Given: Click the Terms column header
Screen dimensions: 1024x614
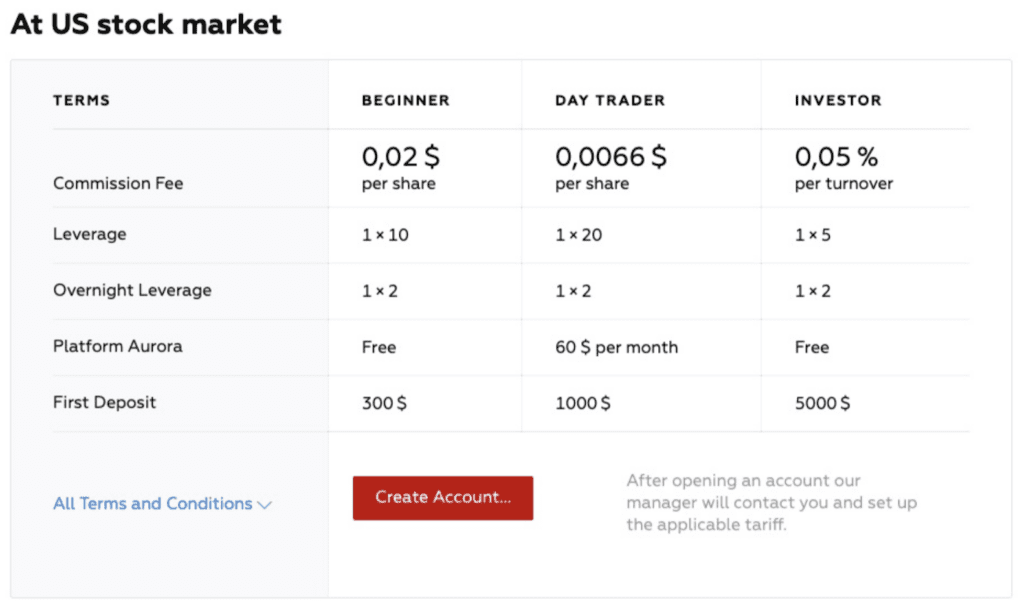Looking at the screenshot, I should tap(81, 100).
